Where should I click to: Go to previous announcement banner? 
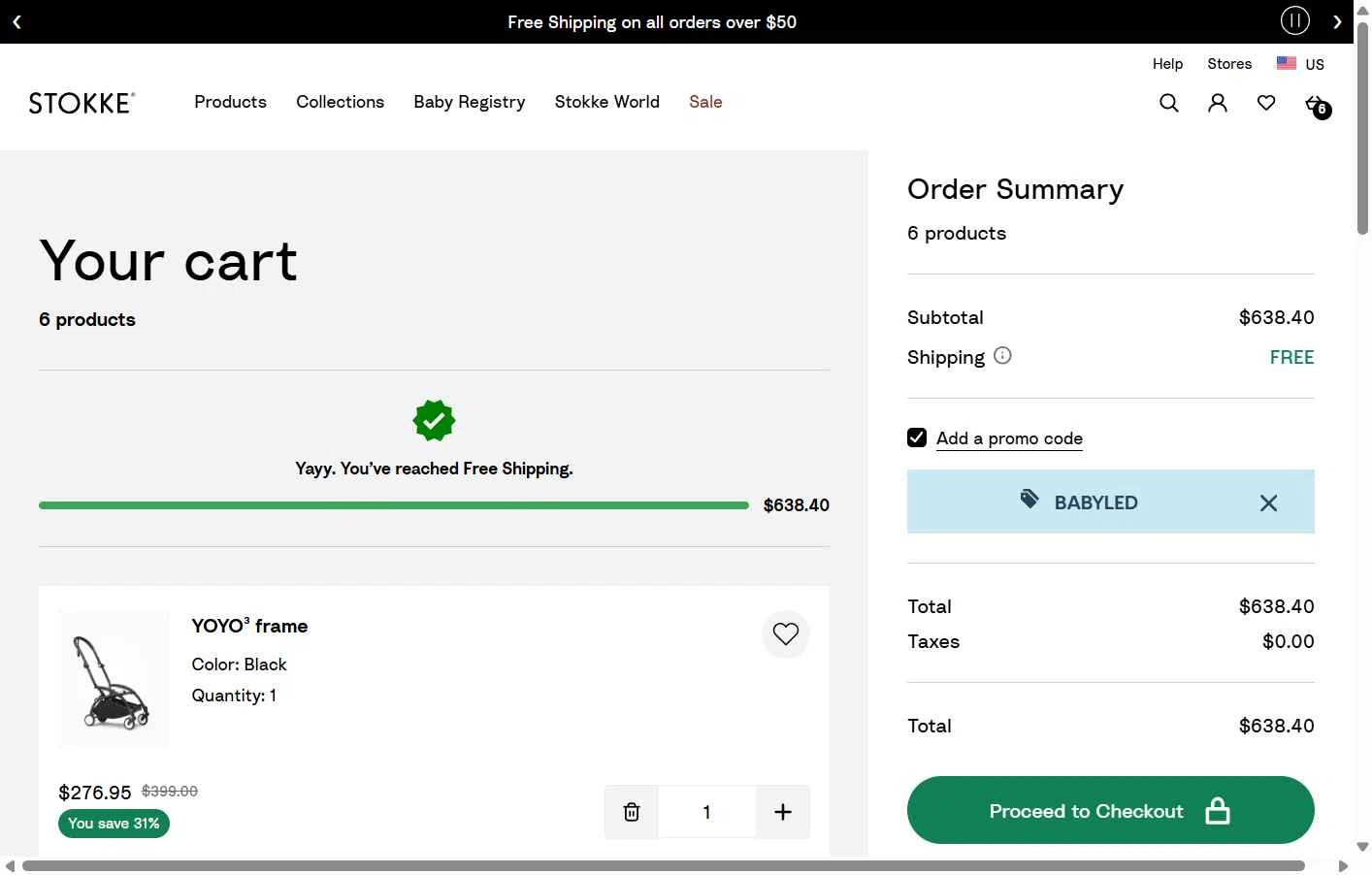16,21
